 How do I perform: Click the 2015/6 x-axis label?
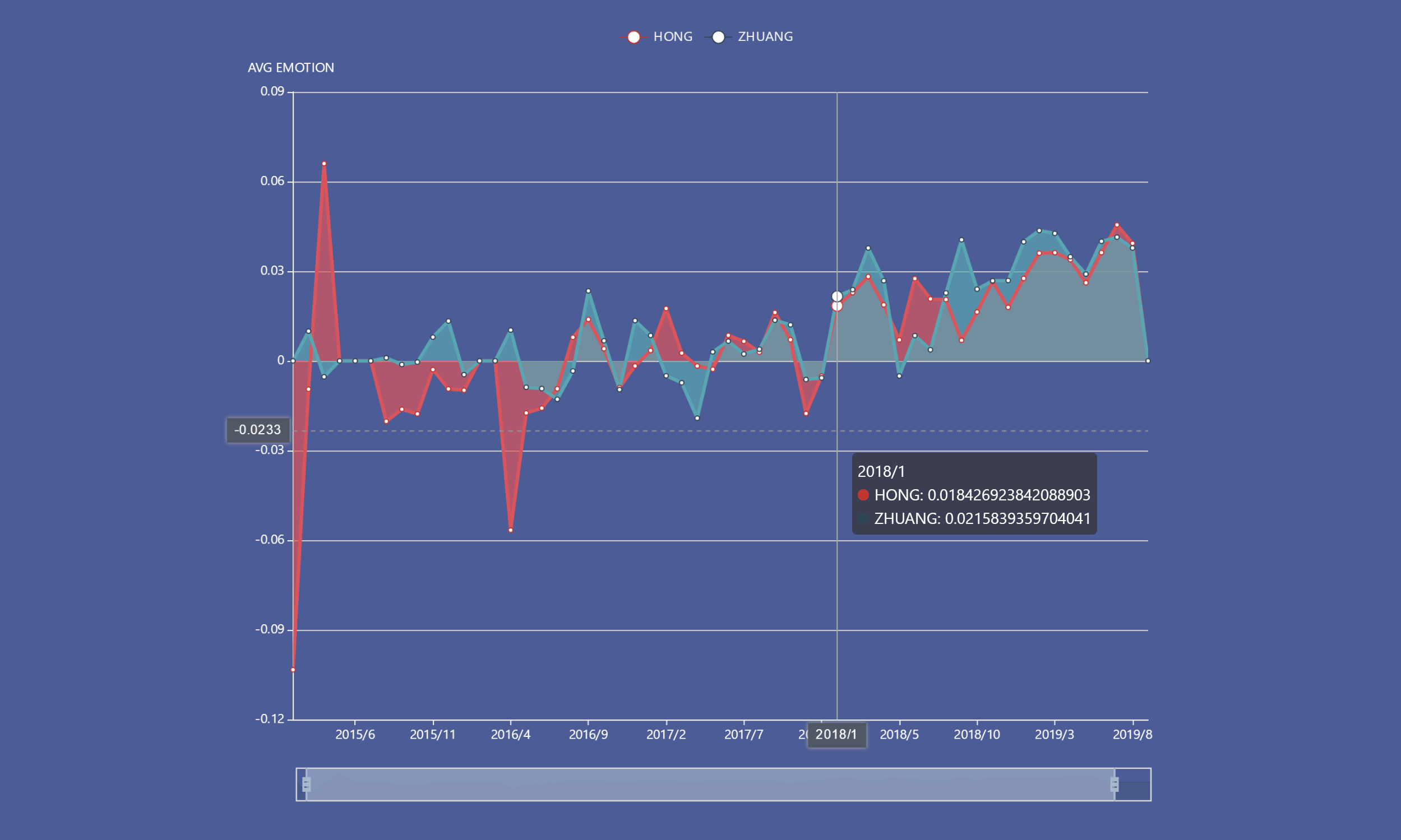355,735
